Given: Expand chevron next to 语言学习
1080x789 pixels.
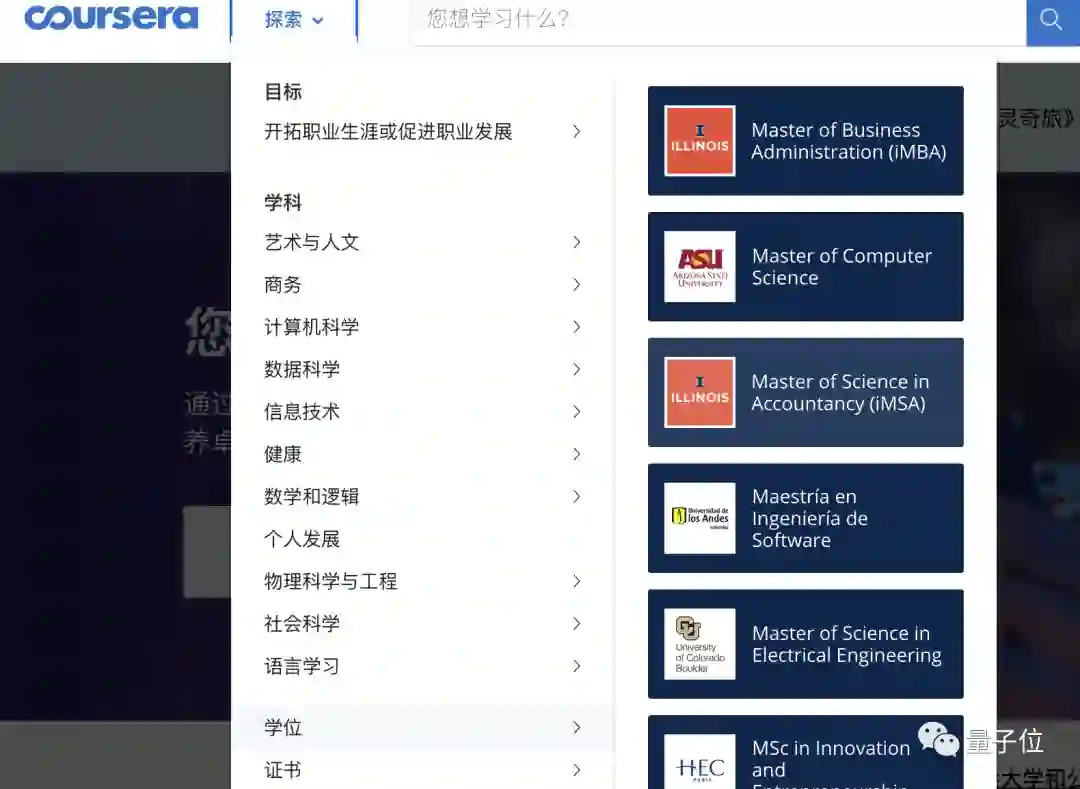Looking at the screenshot, I should pos(577,666).
